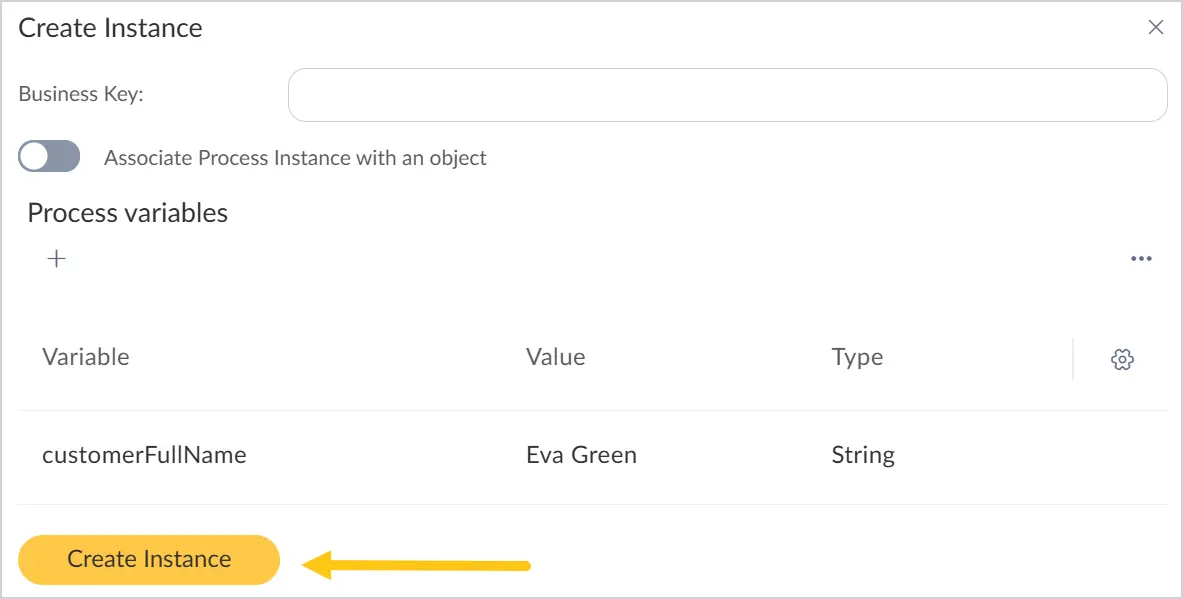Sort by the Value column header

555,357
